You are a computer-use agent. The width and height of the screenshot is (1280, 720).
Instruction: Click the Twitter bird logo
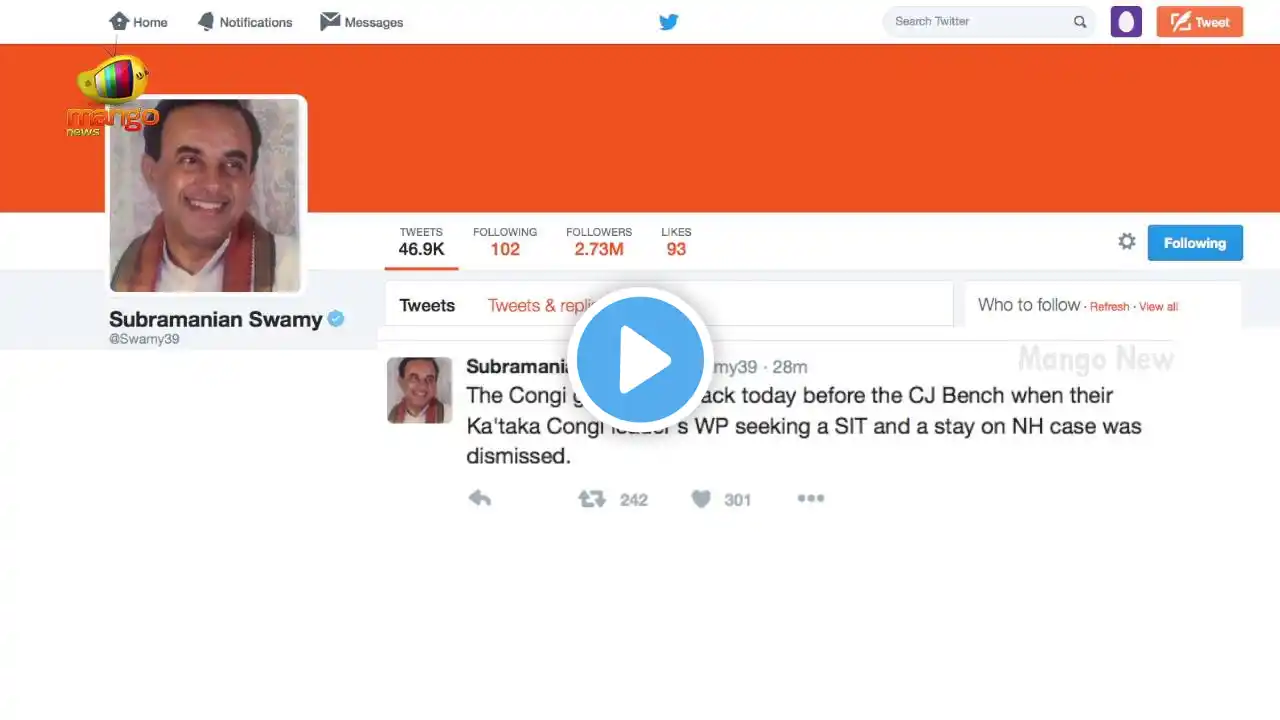pyautogui.click(x=669, y=21)
